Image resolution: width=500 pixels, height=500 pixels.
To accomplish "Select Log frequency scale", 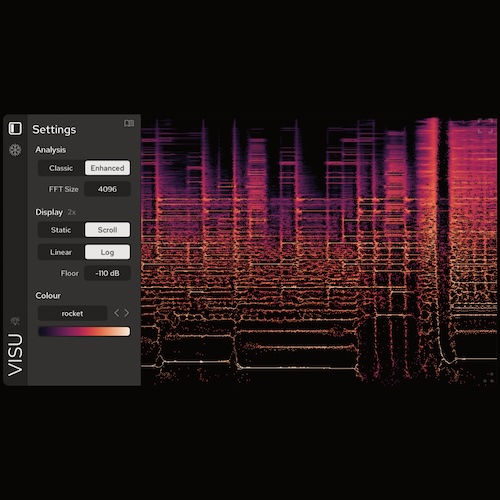I will point(107,252).
